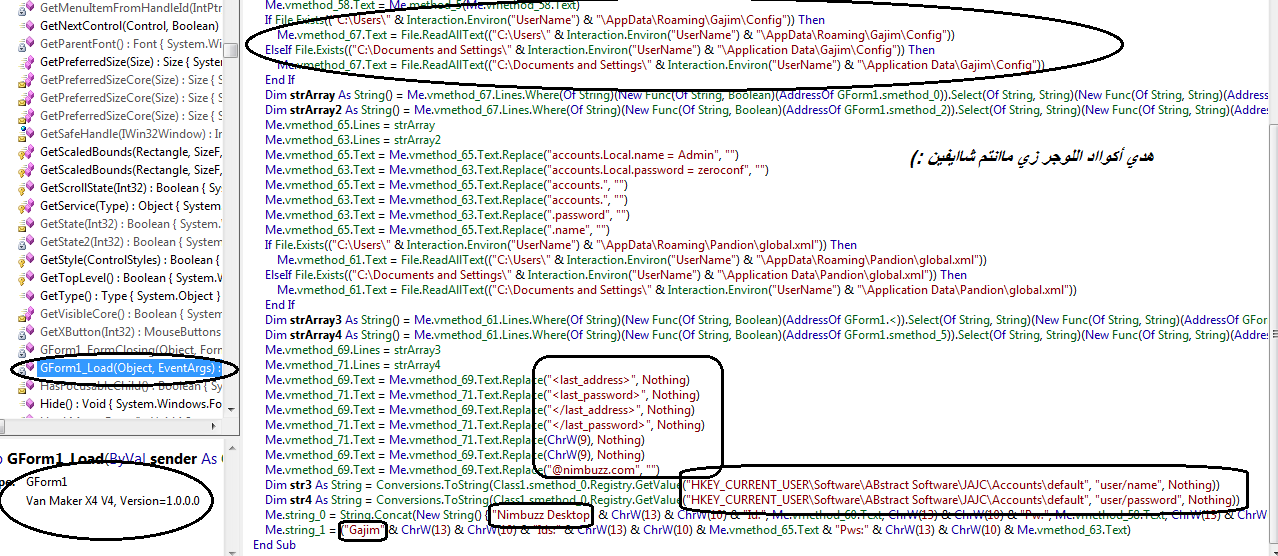The height and width of the screenshot is (556, 1278).
Task: Select GetType() : Type method entry
Action: click(x=130, y=296)
